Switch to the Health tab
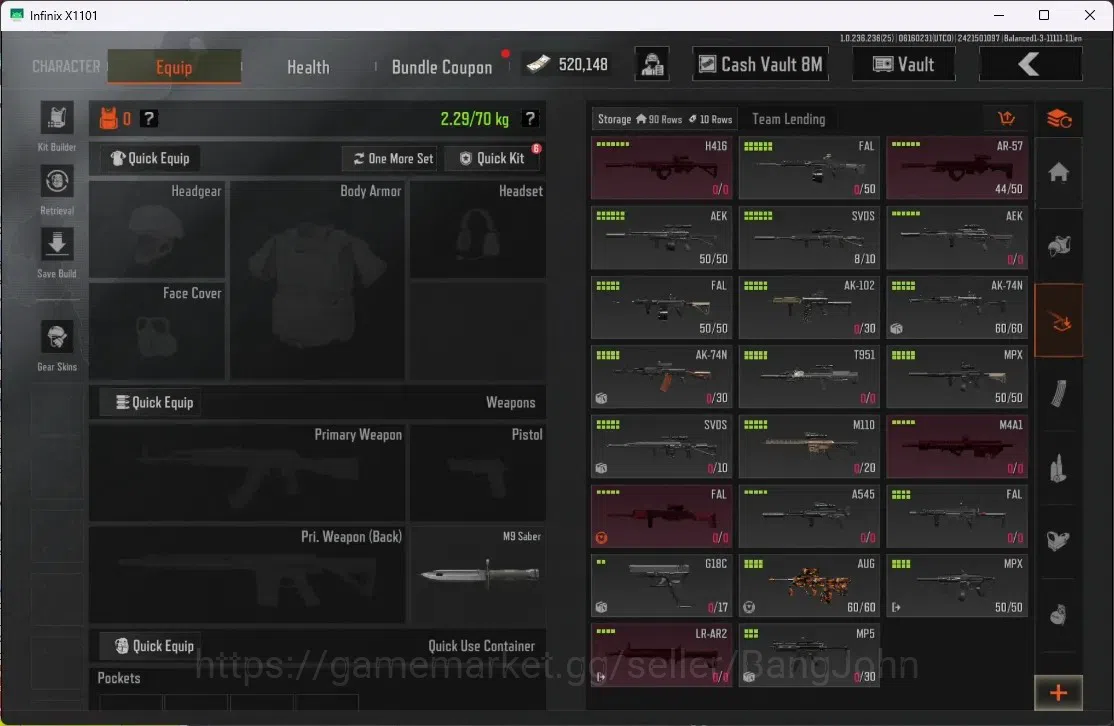 pyautogui.click(x=308, y=67)
